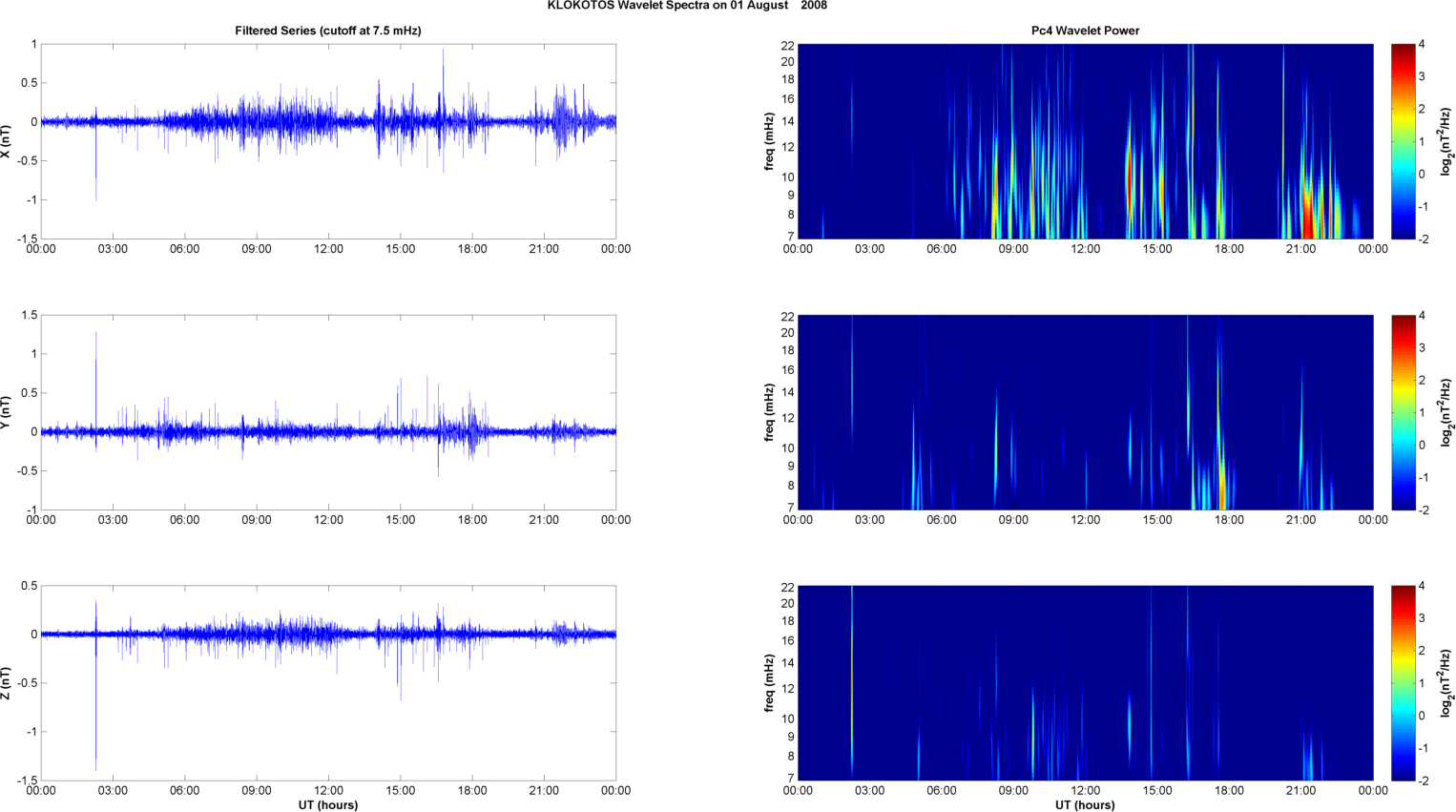This screenshot has height=812, width=1456.
Task: Select the Z (nT) axis label
Action: (x=7, y=683)
